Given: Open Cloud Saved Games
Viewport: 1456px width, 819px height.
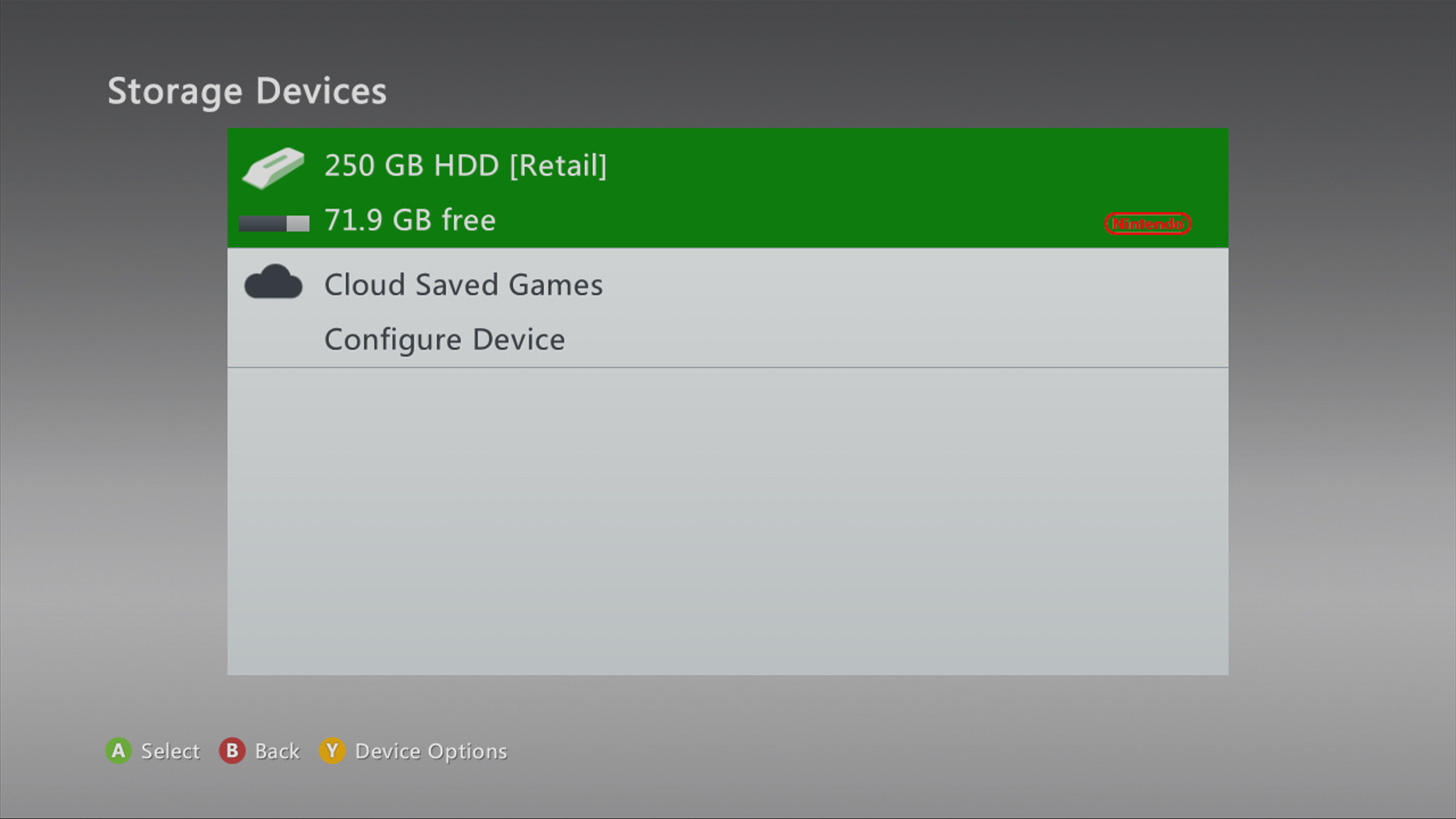Looking at the screenshot, I should [463, 285].
